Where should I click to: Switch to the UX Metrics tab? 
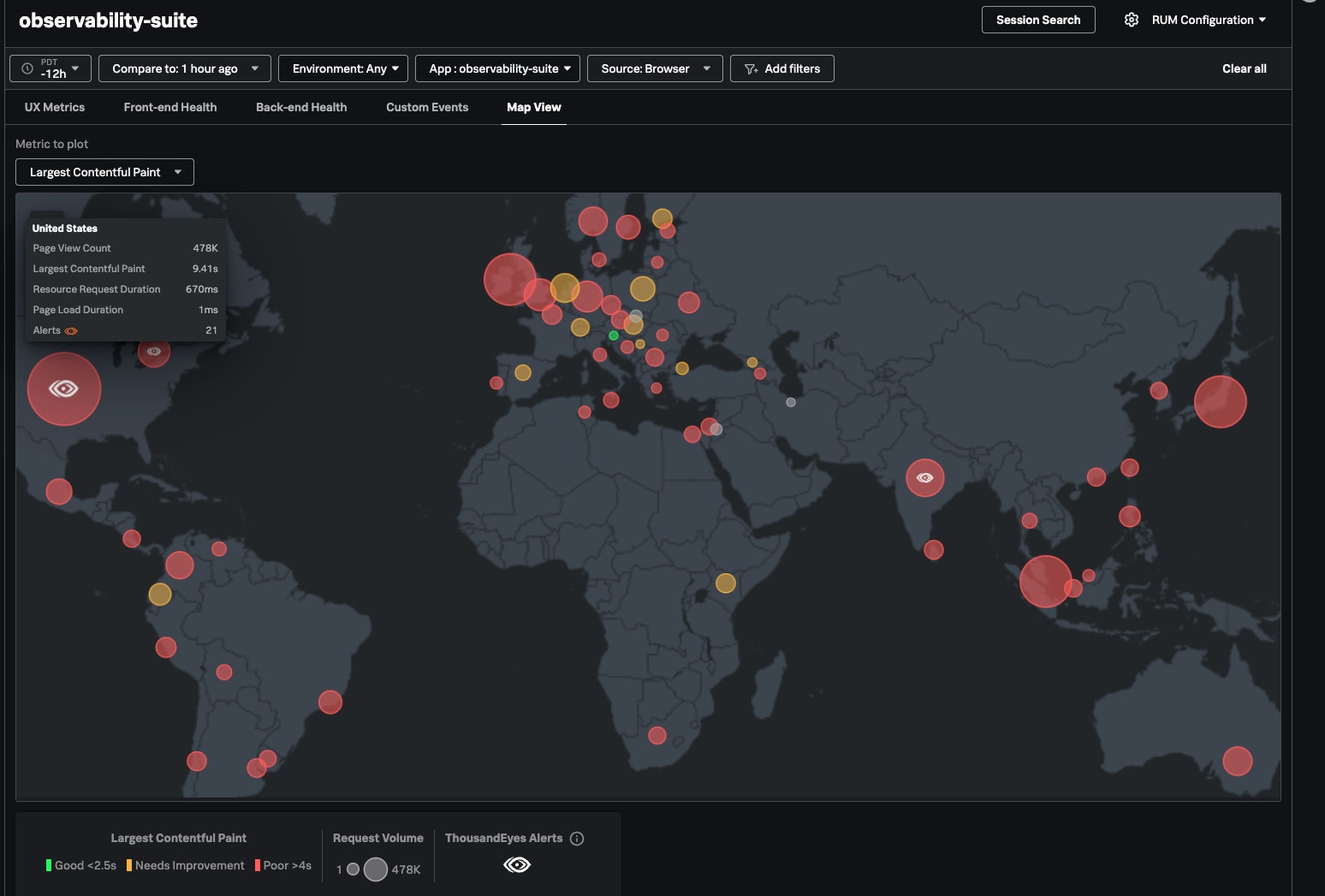(55, 107)
